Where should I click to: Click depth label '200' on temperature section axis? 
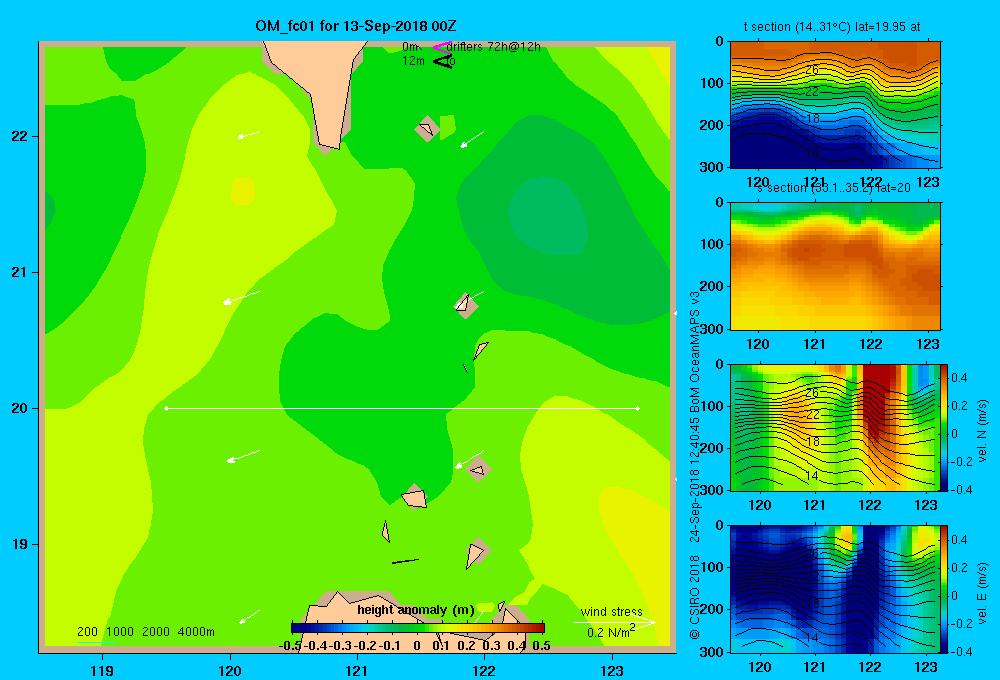712,125
